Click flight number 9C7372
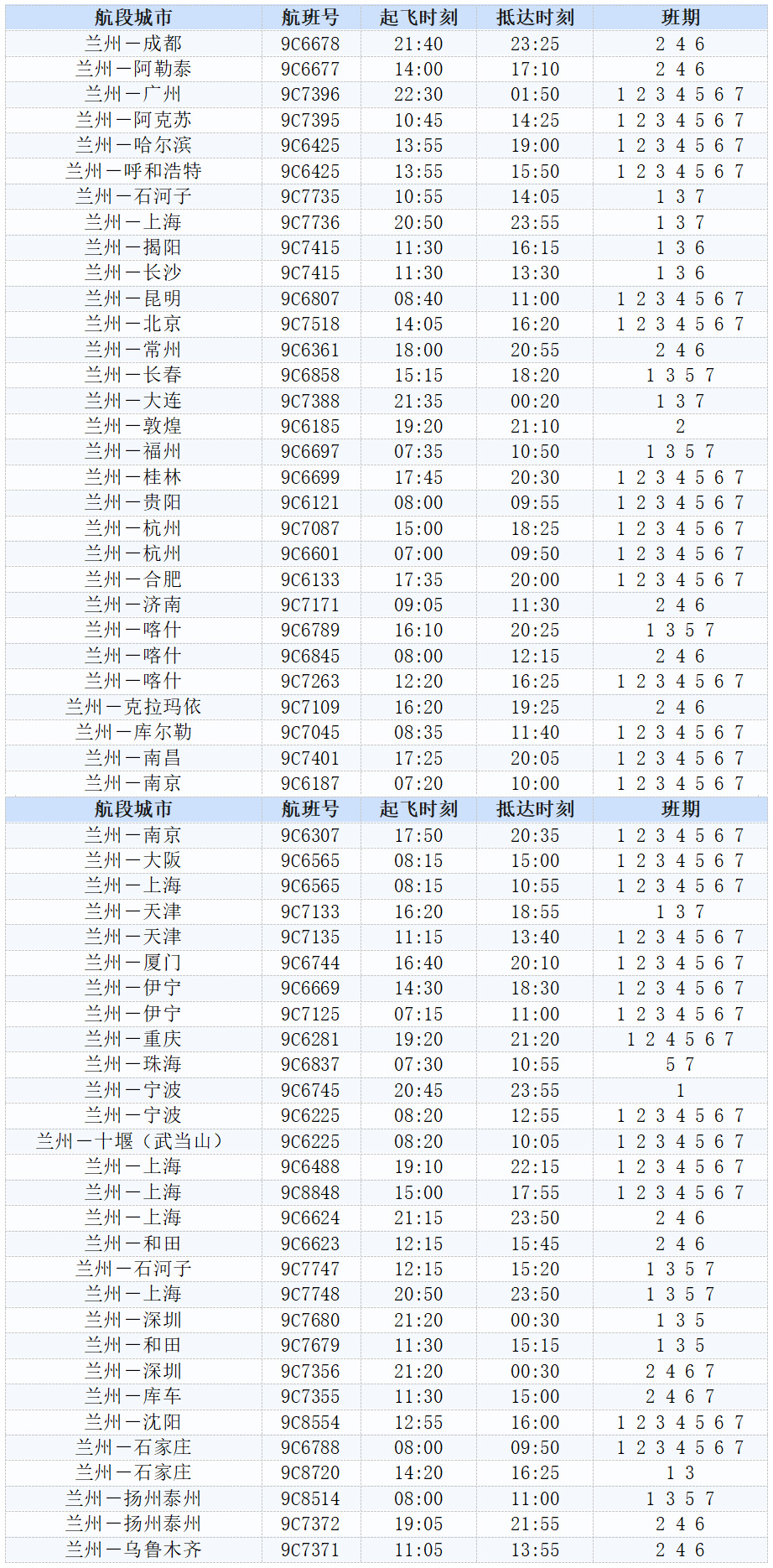 click(310, 1524)
